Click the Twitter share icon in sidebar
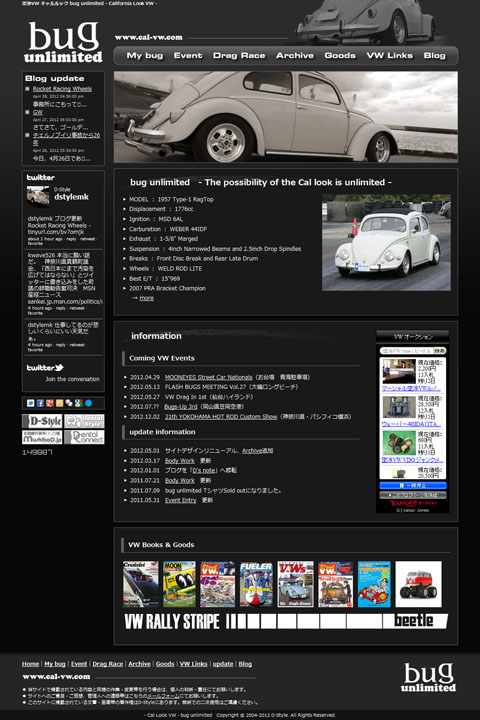This screenshot has height=720, width=480. point(30,403)
